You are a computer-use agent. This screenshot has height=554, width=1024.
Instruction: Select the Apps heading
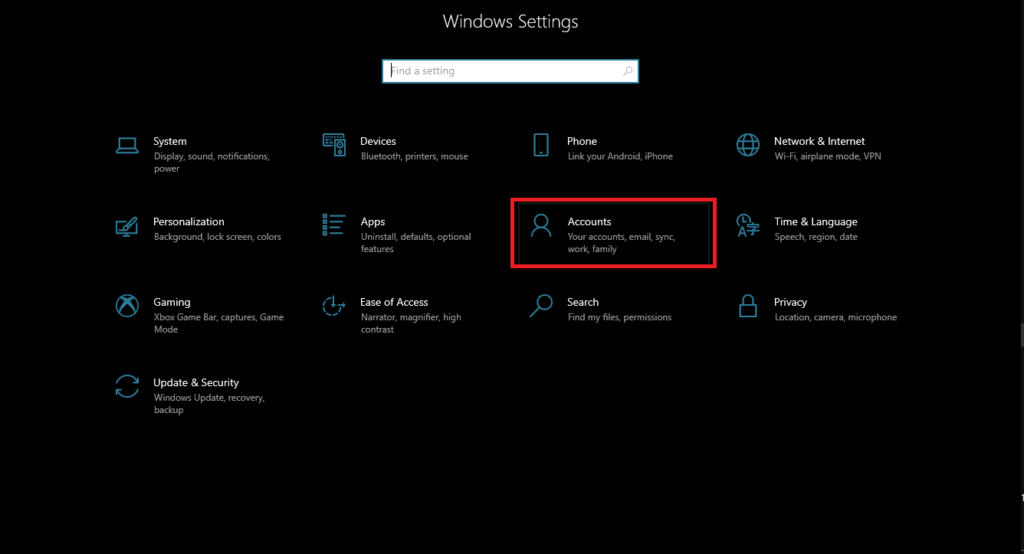point(373,221)
